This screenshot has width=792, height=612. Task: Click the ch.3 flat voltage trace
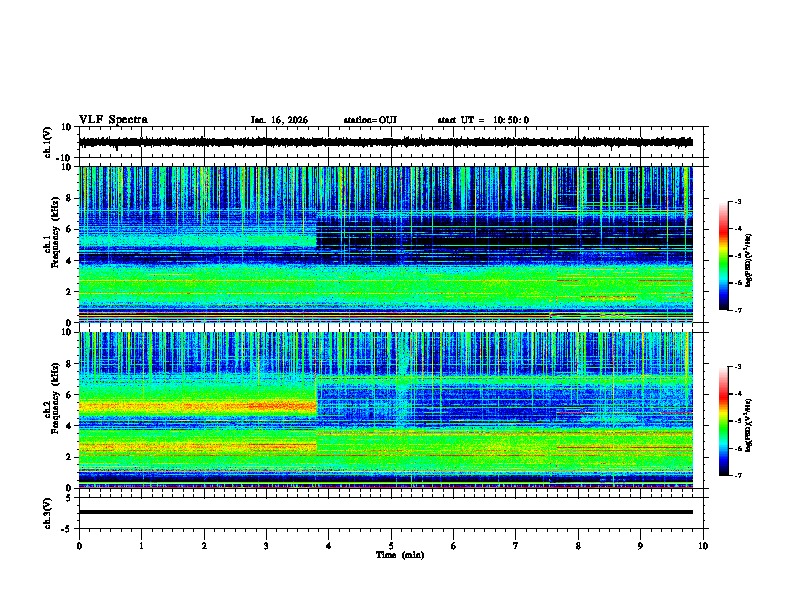[x=386, y=512]
